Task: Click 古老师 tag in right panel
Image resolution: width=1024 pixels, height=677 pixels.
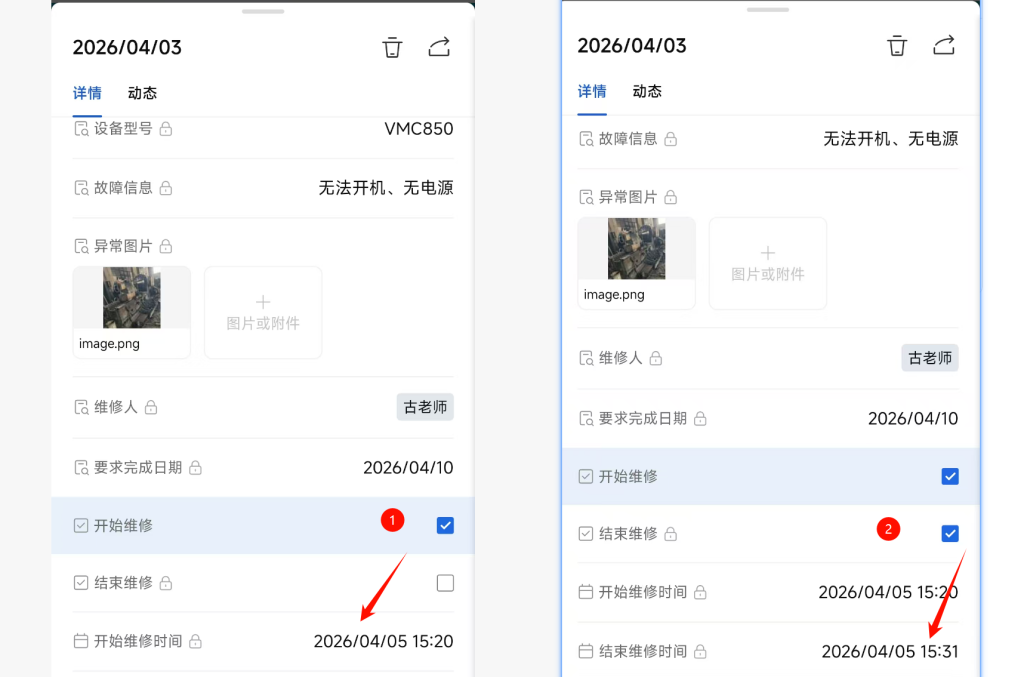Action: (930, 358)
